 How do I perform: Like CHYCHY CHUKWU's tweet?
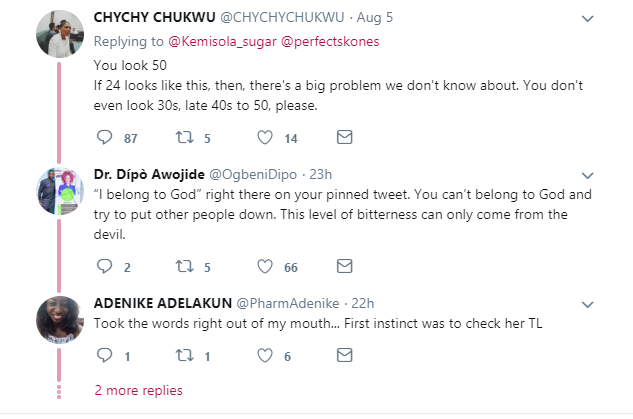pos(265,136)
